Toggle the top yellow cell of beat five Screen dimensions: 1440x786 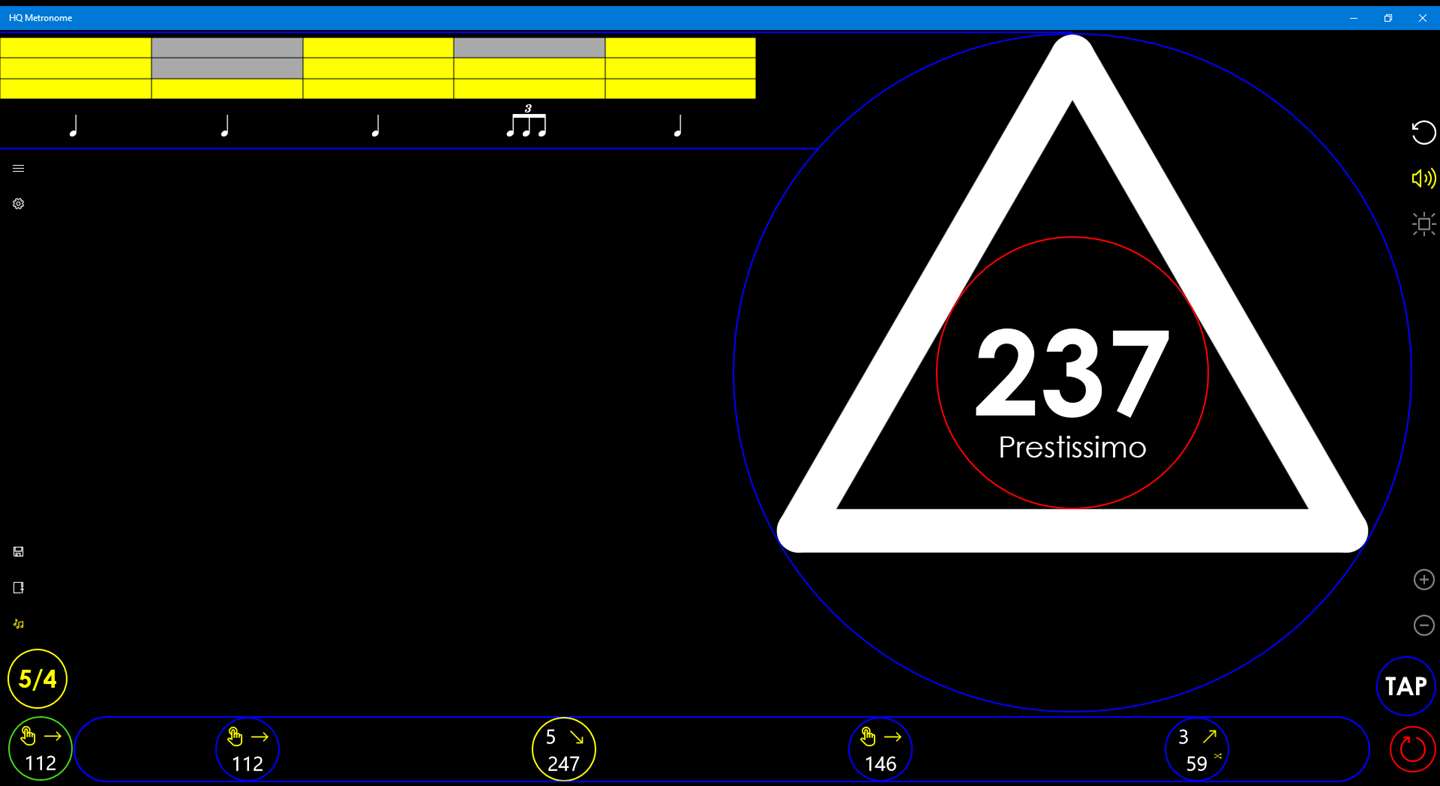[680, 48]
